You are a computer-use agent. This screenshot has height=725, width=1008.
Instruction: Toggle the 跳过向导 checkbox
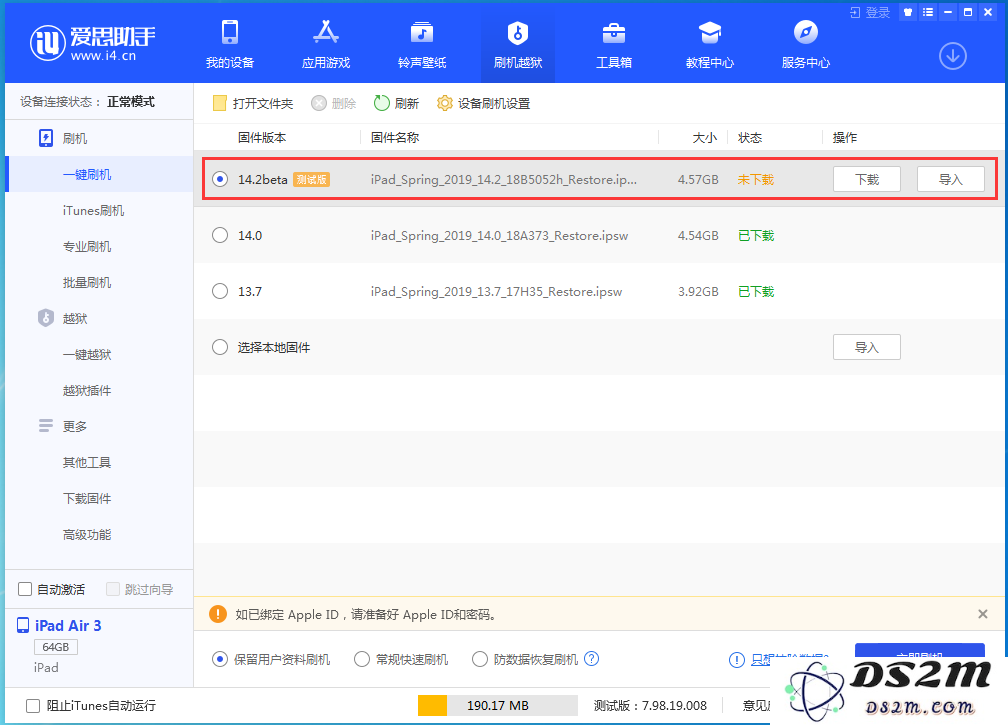pyautogui.click(x=112, y=589)
